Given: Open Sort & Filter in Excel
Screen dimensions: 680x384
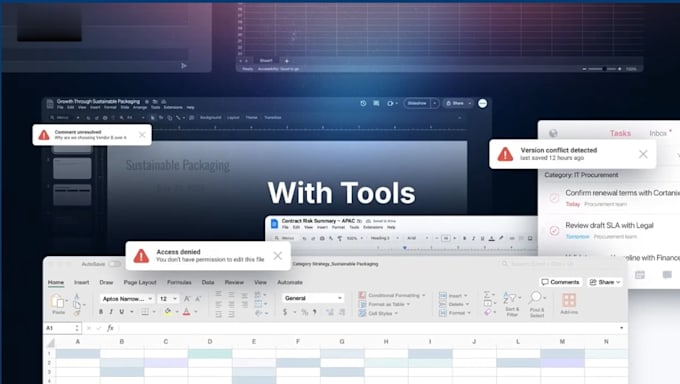Looking at the screenshot, I should tap(512, 304).
